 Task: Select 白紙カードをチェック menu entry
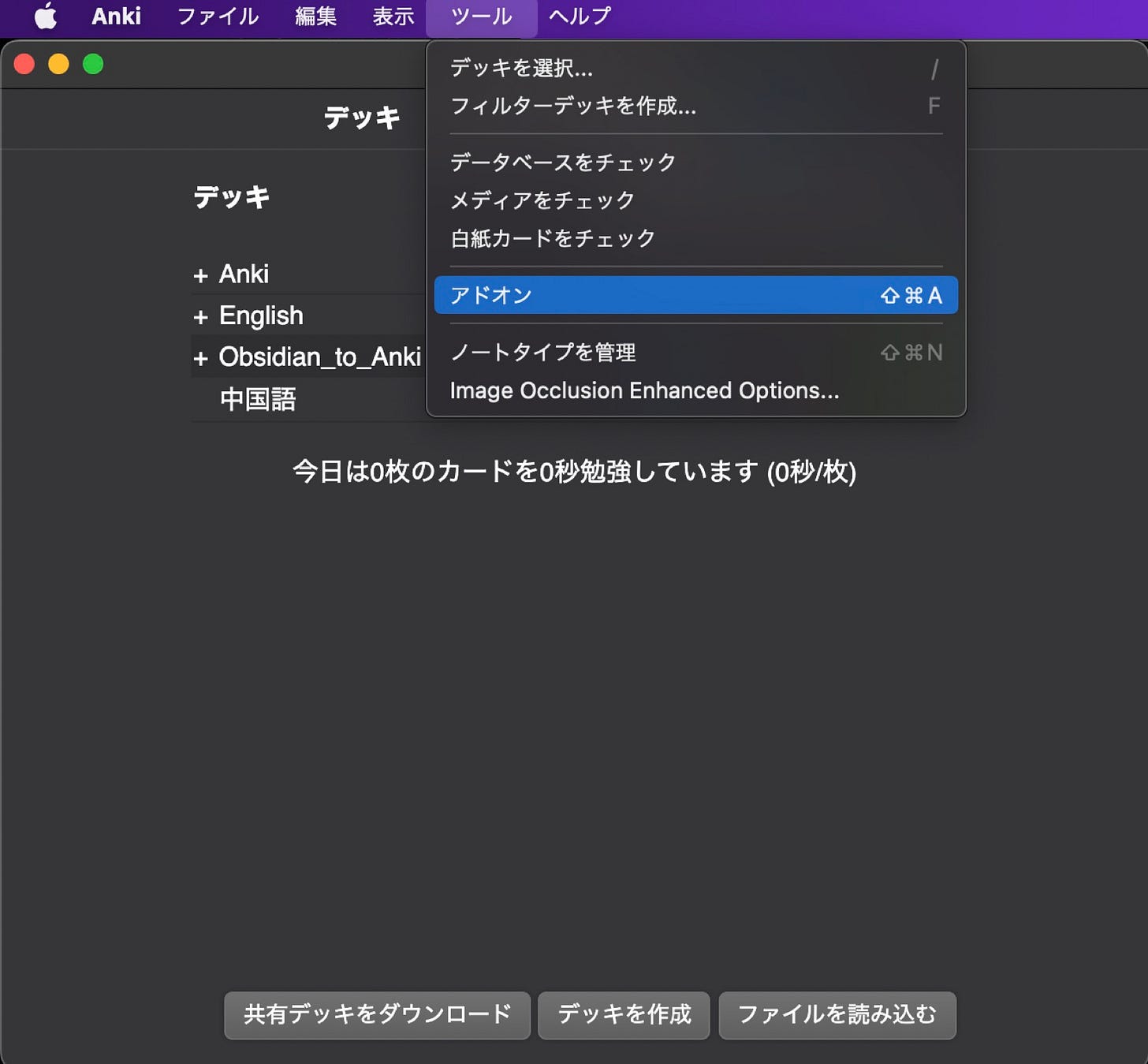[695, 238]
